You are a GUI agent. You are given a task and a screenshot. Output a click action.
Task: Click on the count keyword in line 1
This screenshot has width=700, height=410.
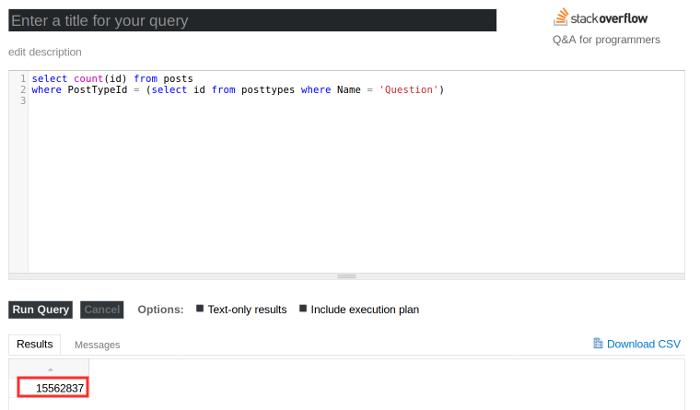(x=88, y=79)
